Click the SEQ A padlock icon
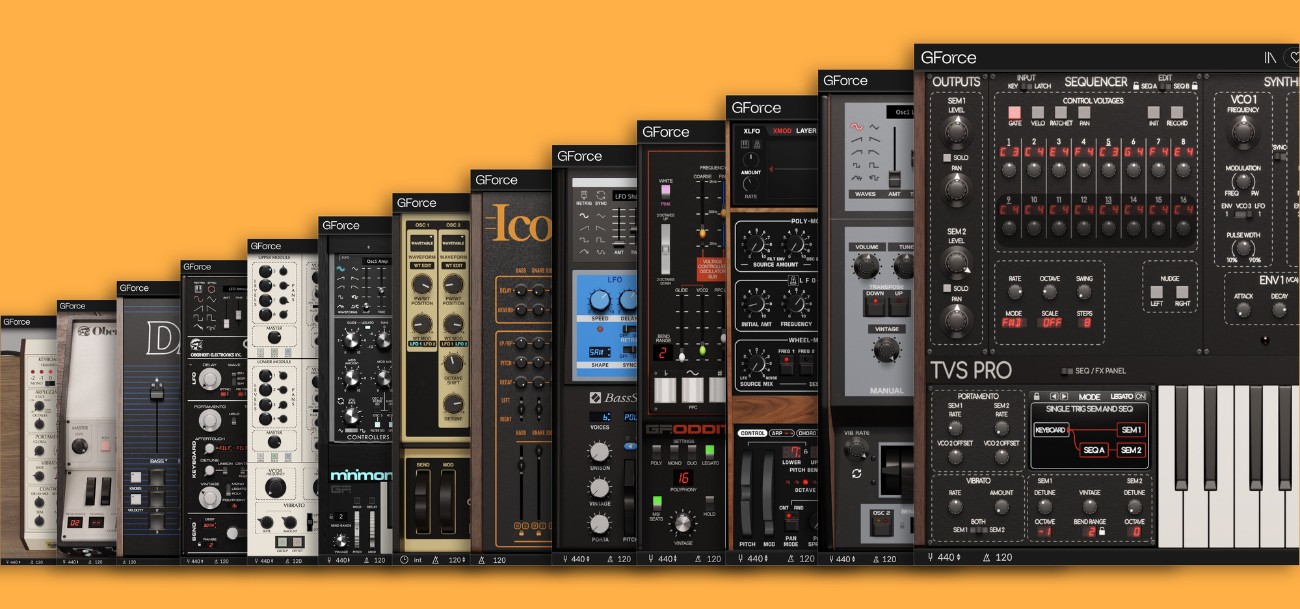 tap(1136, 86)
